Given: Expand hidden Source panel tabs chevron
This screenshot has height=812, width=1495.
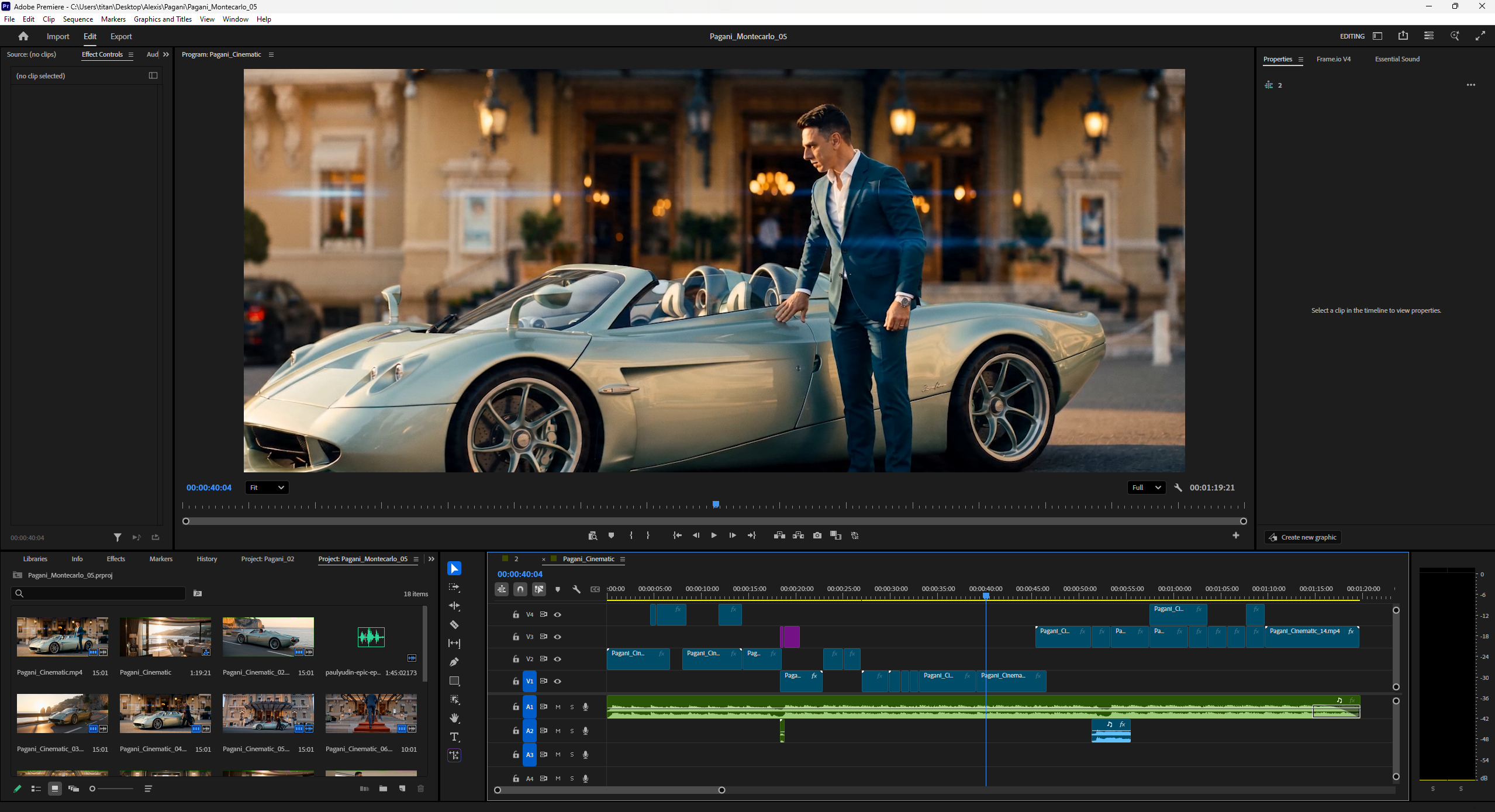Looking at the screenshot, I should (166, 54).
